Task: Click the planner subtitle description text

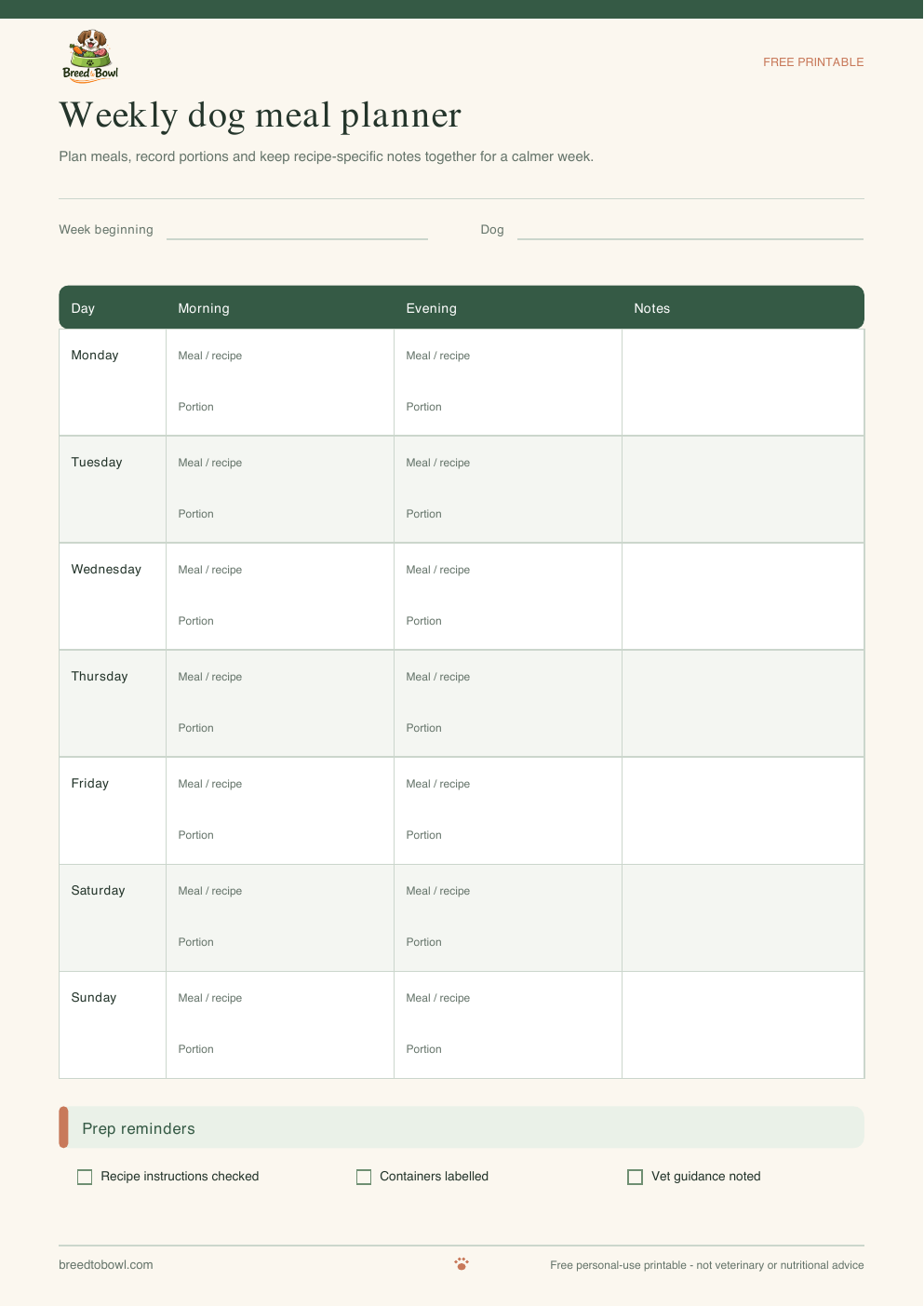Action: [x=327, y=156]
